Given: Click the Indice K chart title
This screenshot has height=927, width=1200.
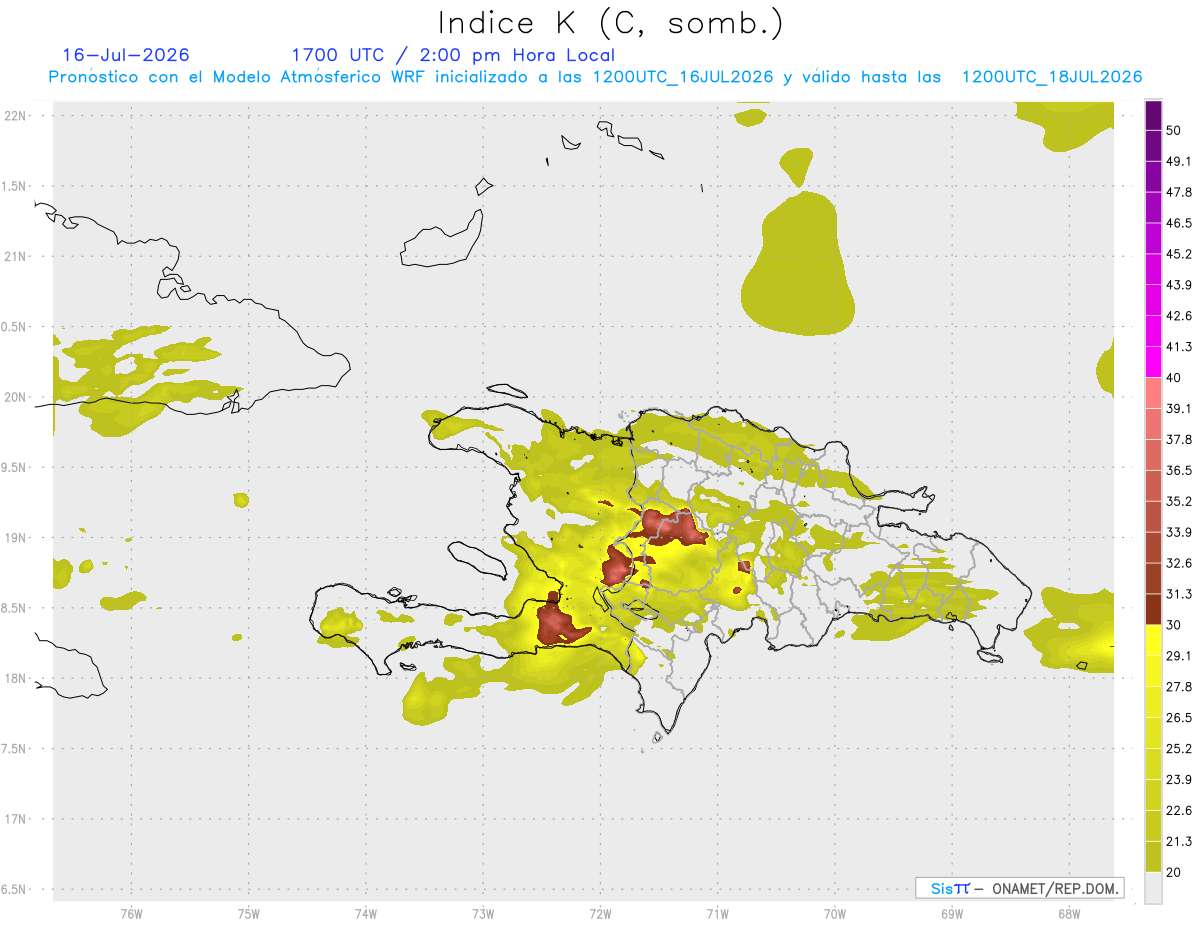Looking at the screenshot, I should point(610,24).
